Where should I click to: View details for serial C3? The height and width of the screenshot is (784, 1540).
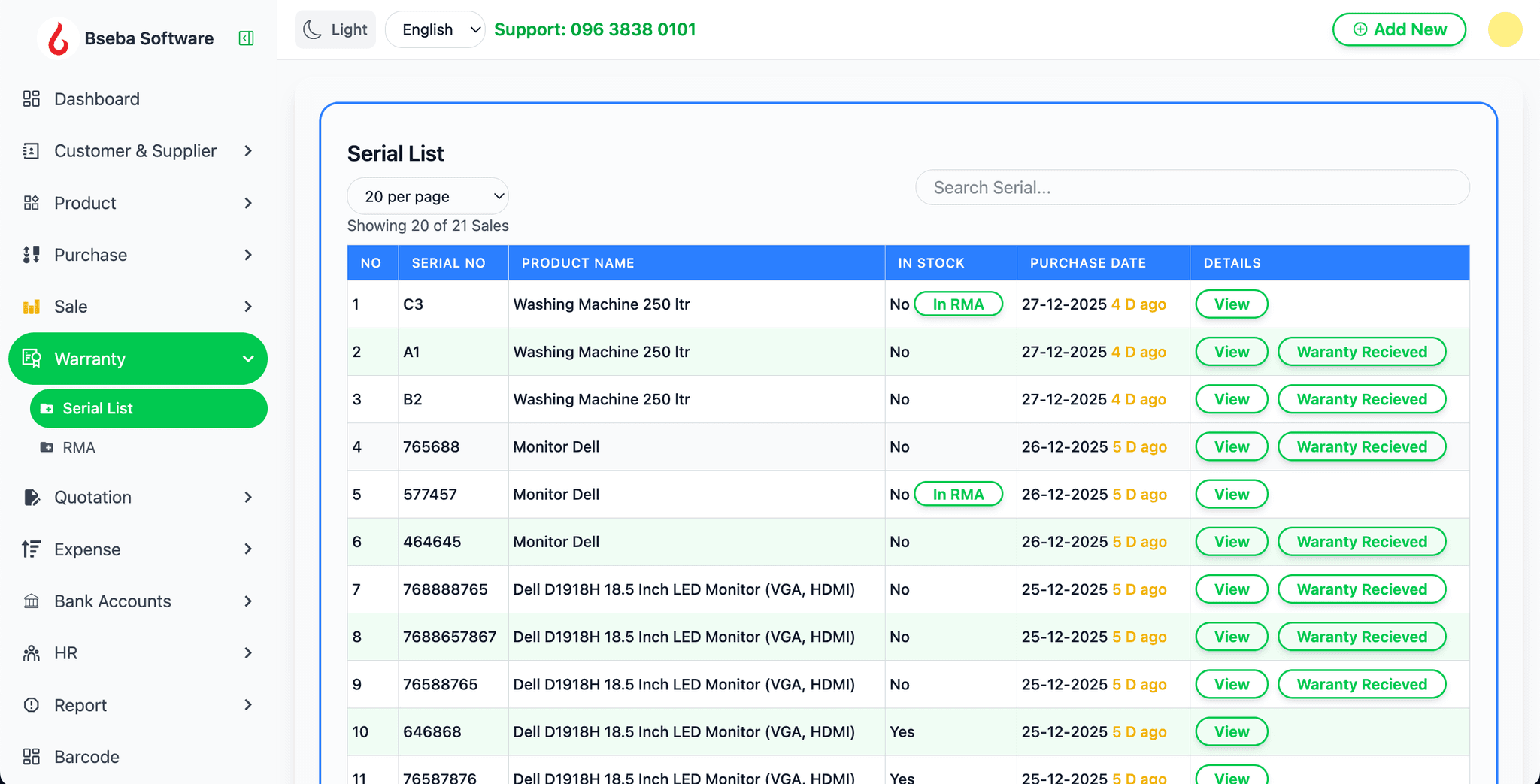[1231, 304]
